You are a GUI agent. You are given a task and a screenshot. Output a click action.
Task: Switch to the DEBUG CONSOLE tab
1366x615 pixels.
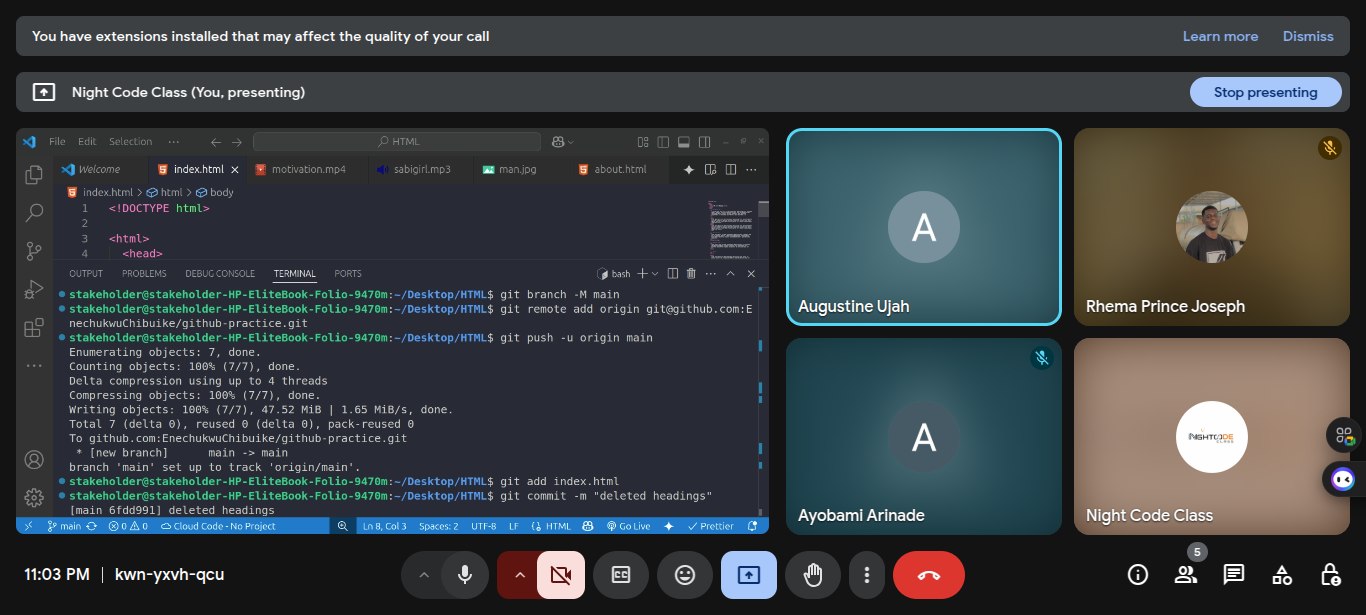click(x=220, y=273)
